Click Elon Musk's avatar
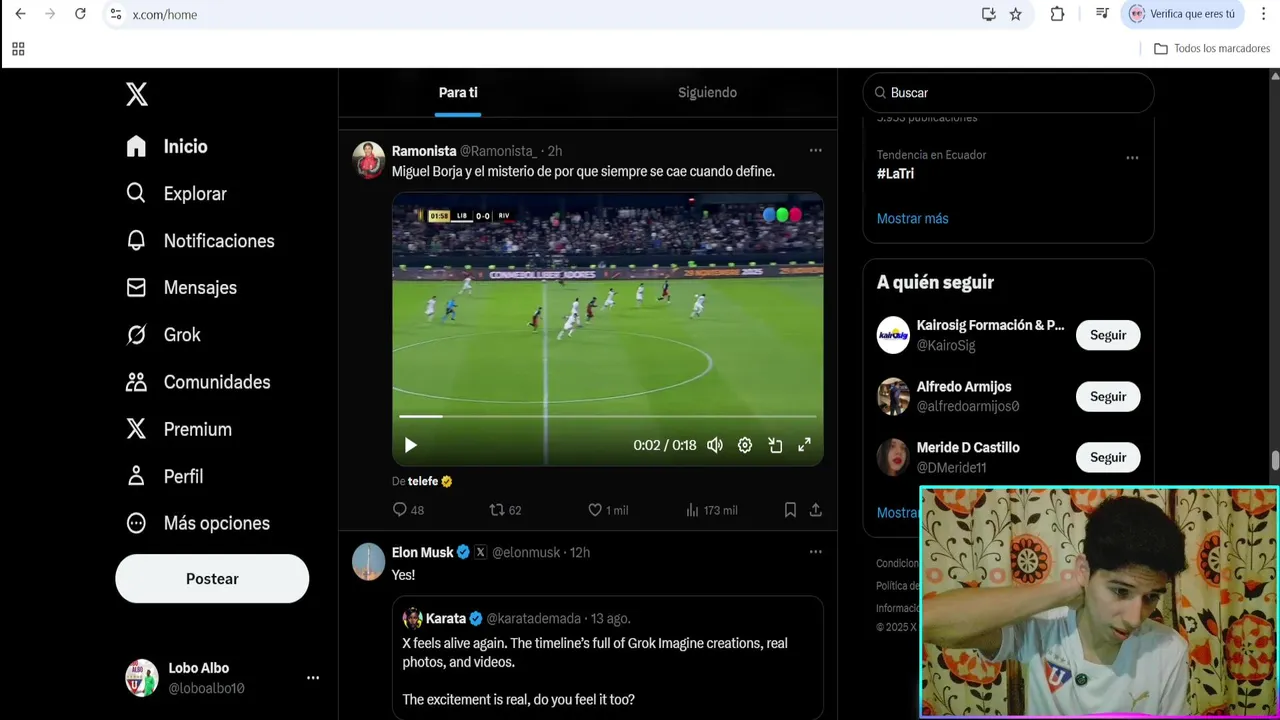 (369, 562)
